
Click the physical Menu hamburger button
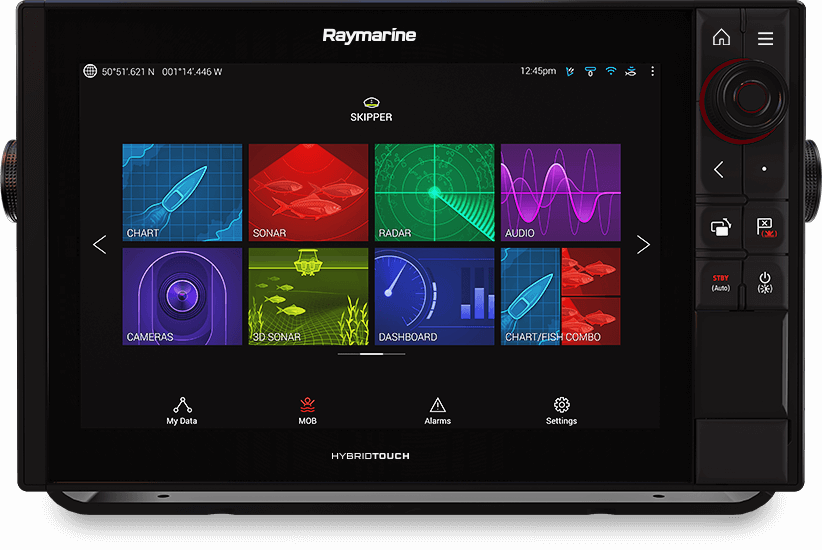coord(765,38)
